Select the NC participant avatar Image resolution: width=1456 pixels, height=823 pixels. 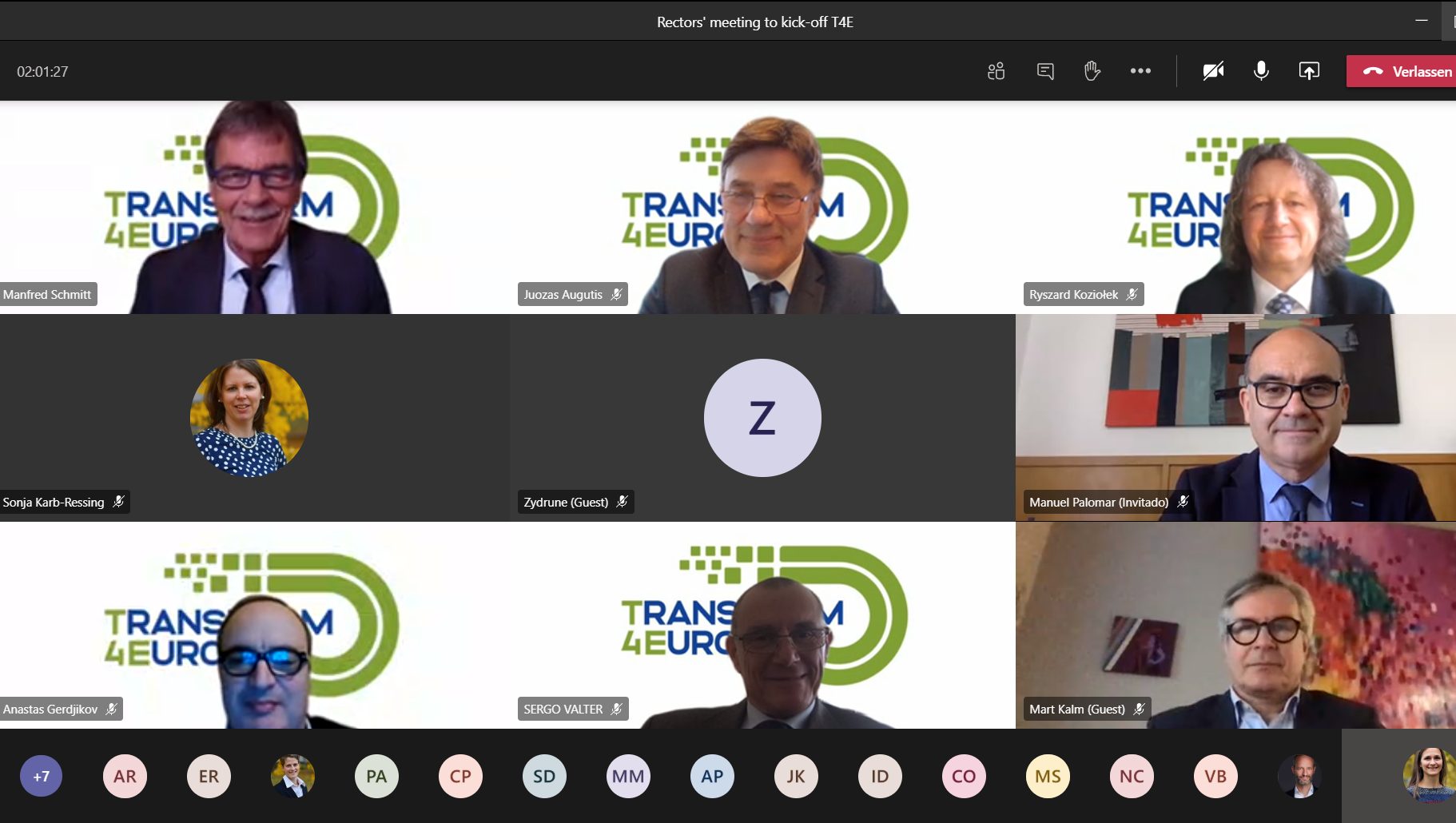tap(1132, 776)
